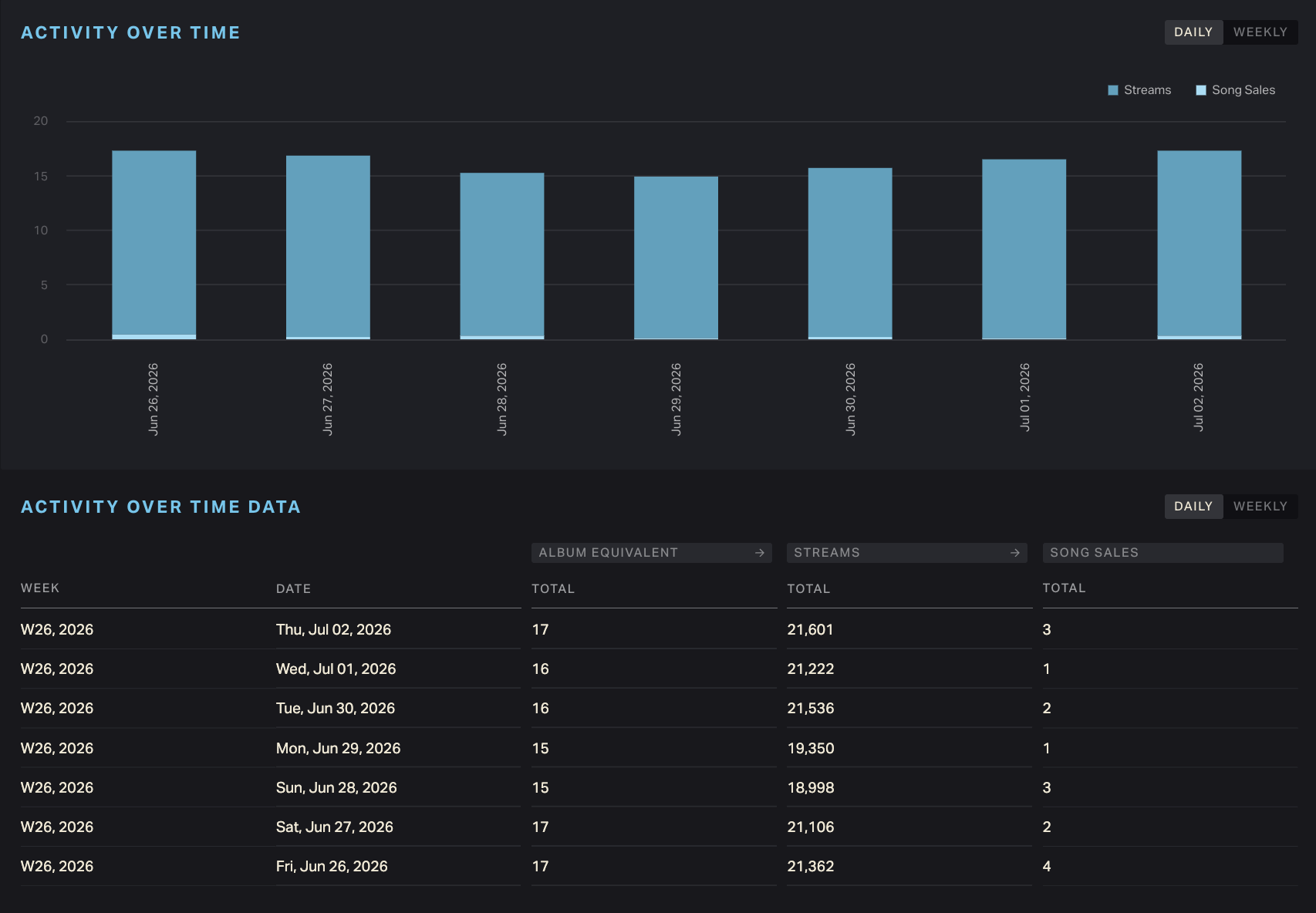The width and height of the screenshot is (1316, 913).
Task: Click the album equivalent total for Jul 01 row
Action: tap(541, 669)
